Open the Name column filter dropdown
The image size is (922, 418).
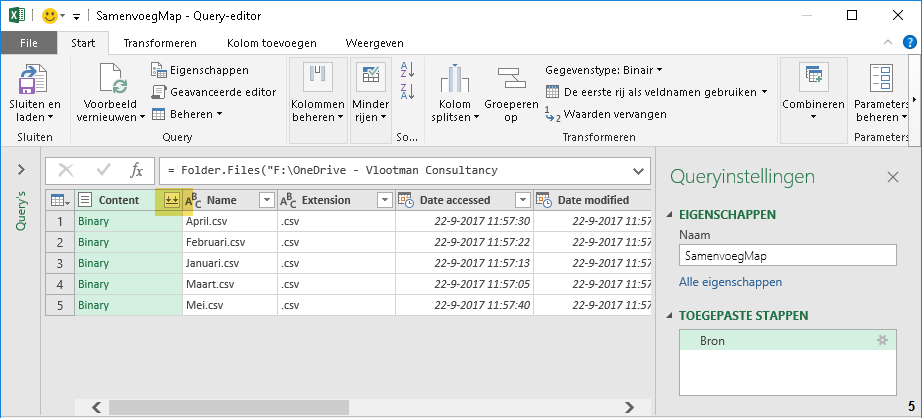266,200
